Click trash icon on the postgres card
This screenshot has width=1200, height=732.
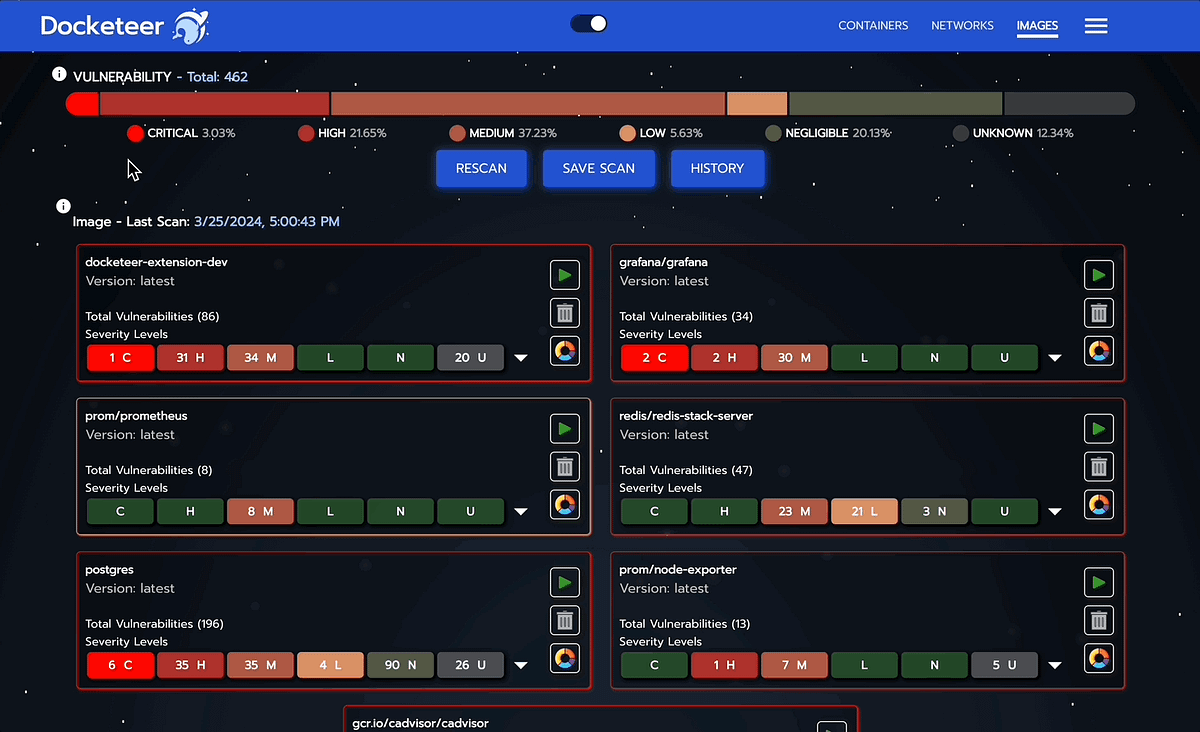pyautogui.click(x=565, y=620)
